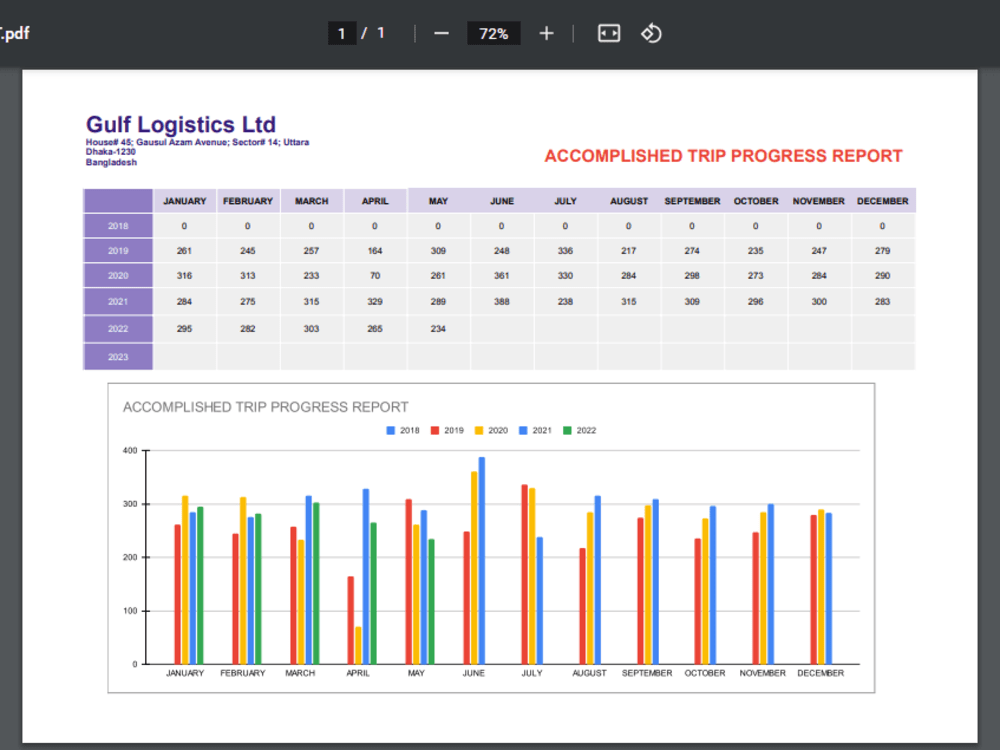Click the short yellow April 2020 bar

point(358,645)
